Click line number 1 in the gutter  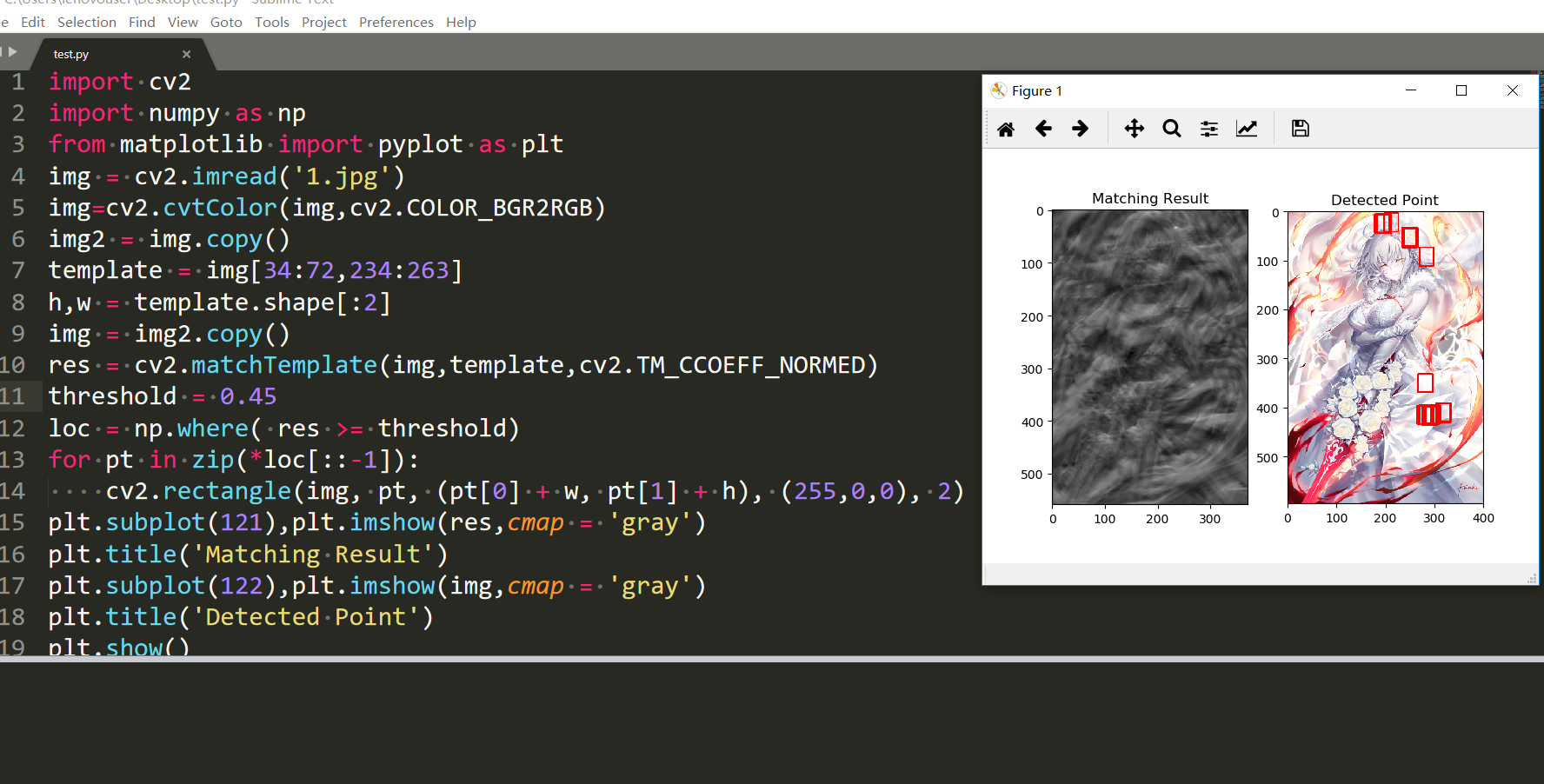pyautogui.click(x=18, y=82)
